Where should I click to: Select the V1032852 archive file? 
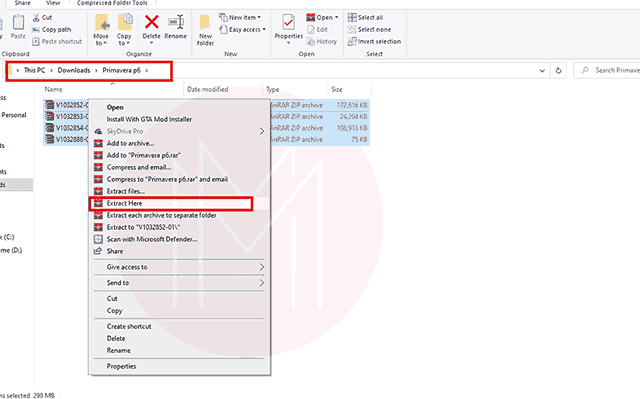66,105
